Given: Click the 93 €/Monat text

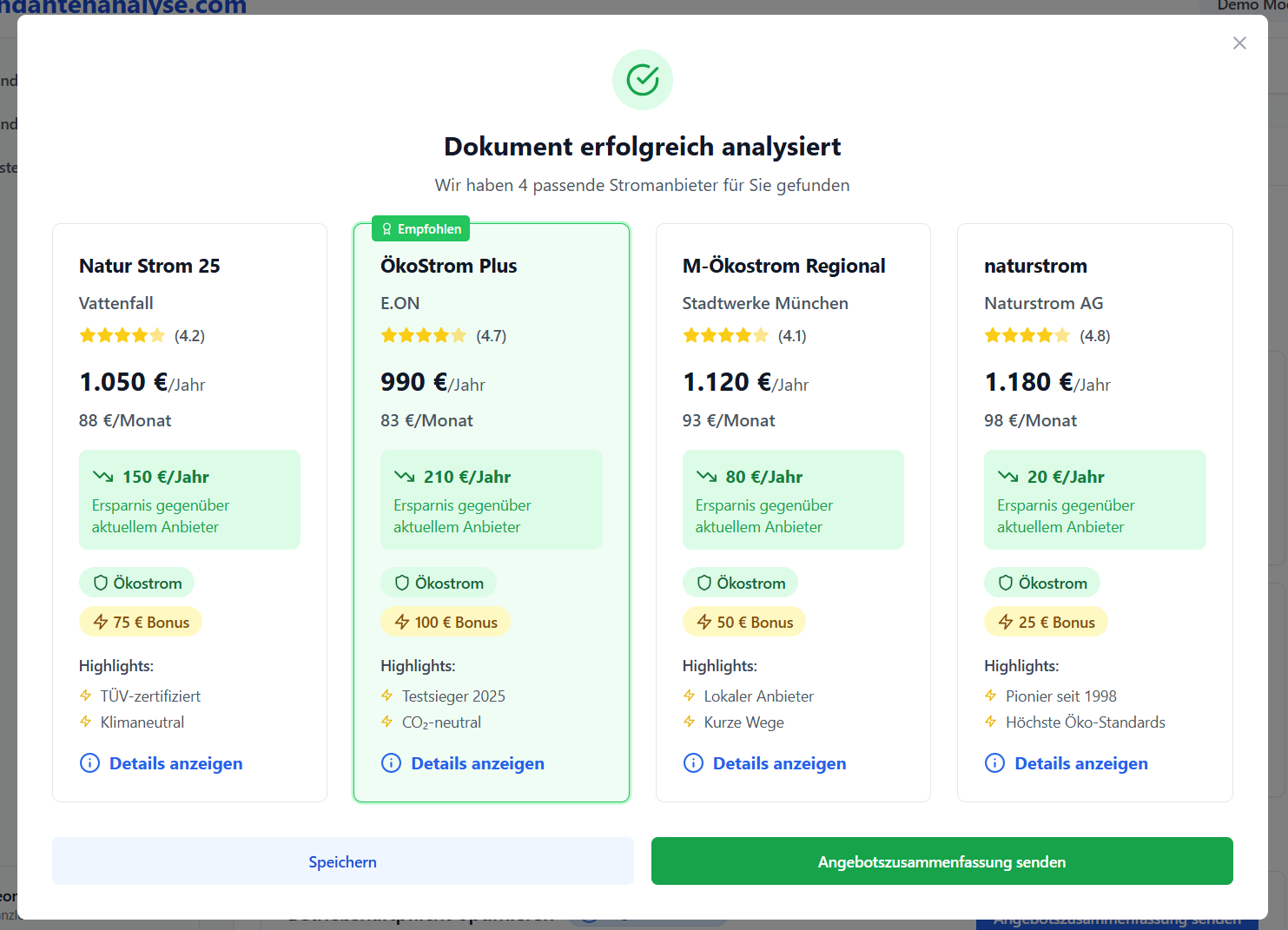Looking at the screenshot, I should pyautogui.click(x=729, y=420).
